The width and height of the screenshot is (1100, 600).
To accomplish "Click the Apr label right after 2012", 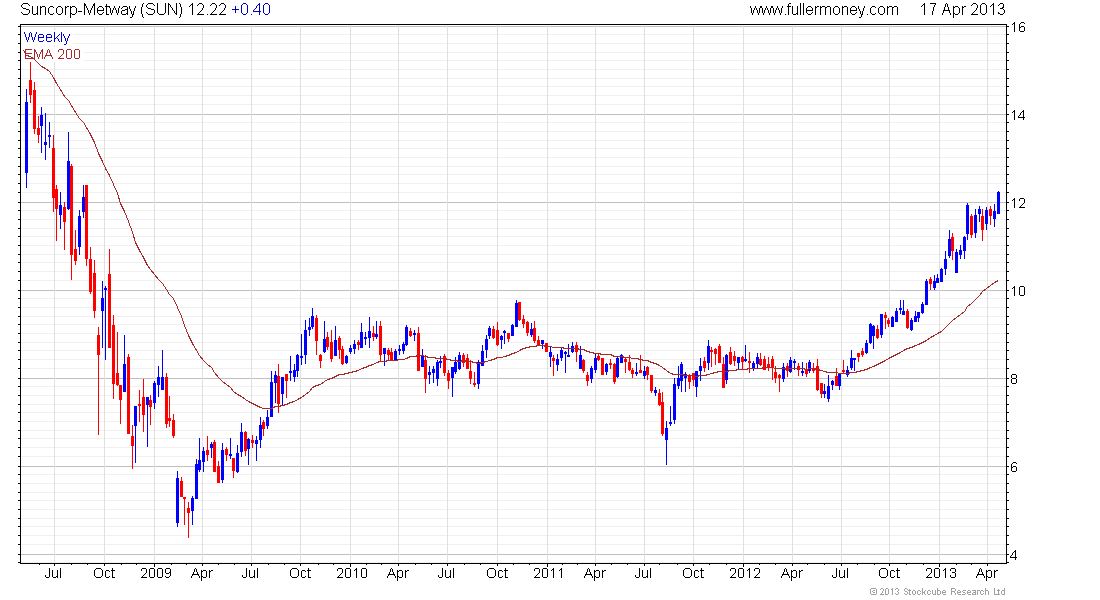I will point(792,574).
